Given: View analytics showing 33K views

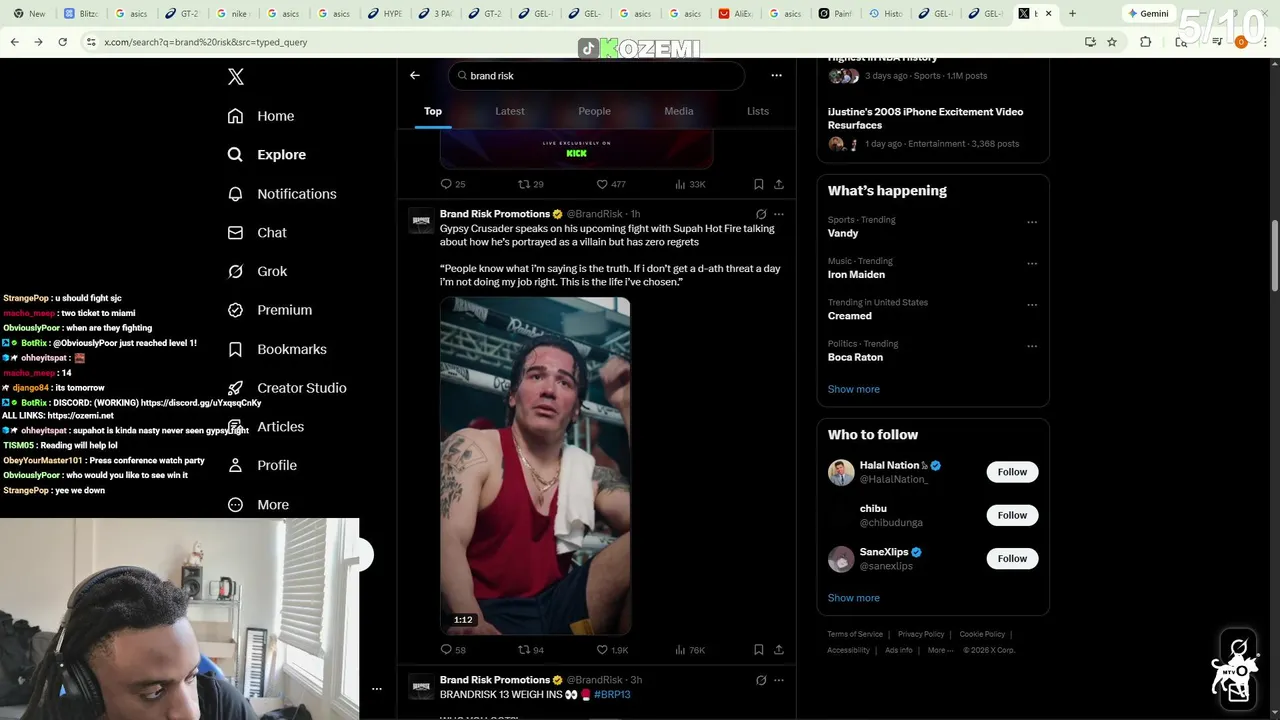Looking at the screenshot, I should tap(690, 184).
